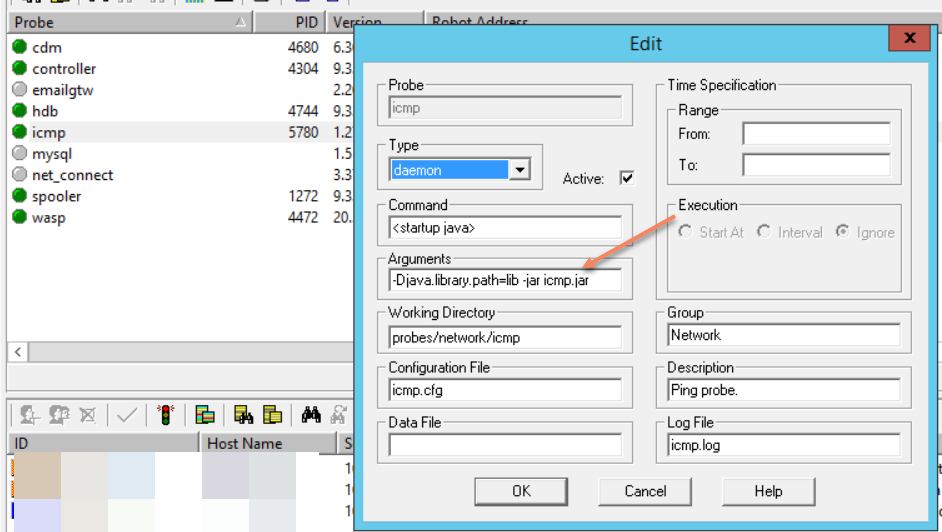
Task: Click the Description field with Ping probe.
Action: (x=784, y=390)
